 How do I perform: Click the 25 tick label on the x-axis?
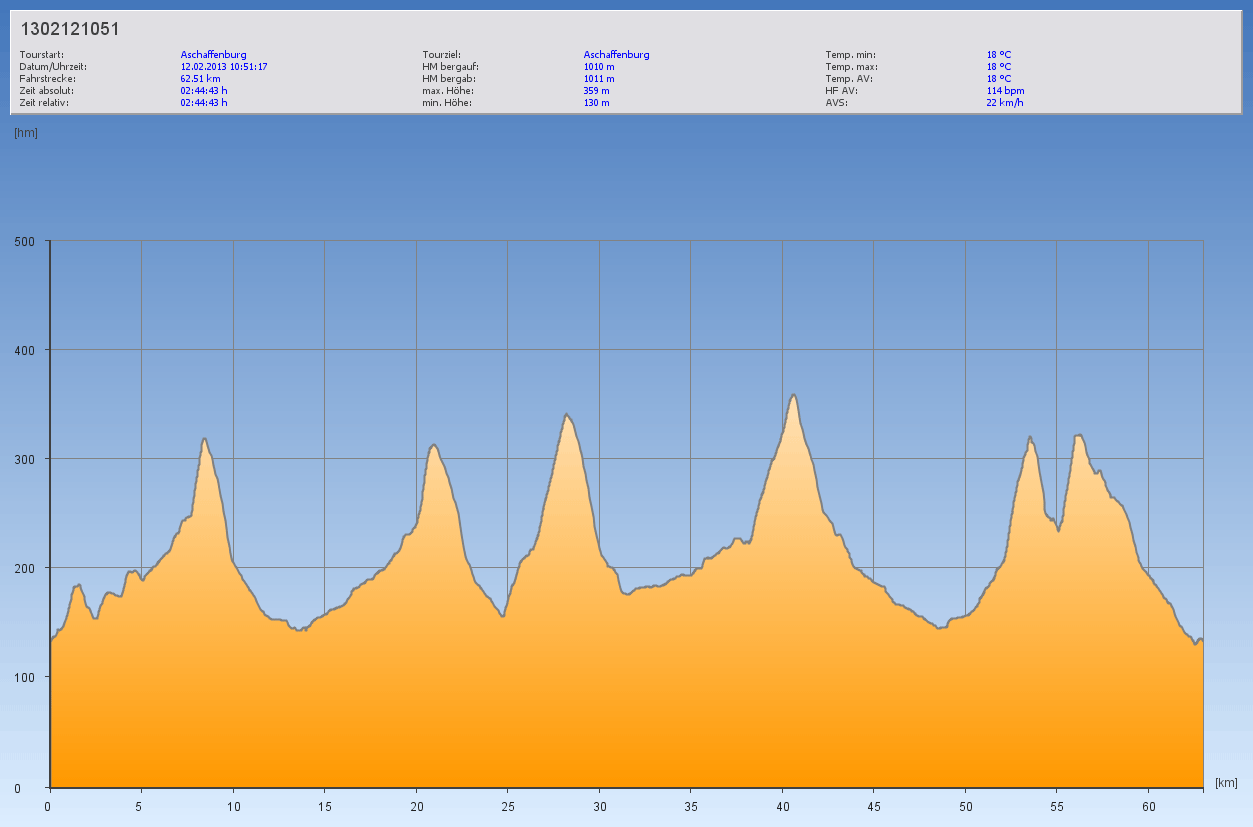pyautogui.click(x=507, y=805)
